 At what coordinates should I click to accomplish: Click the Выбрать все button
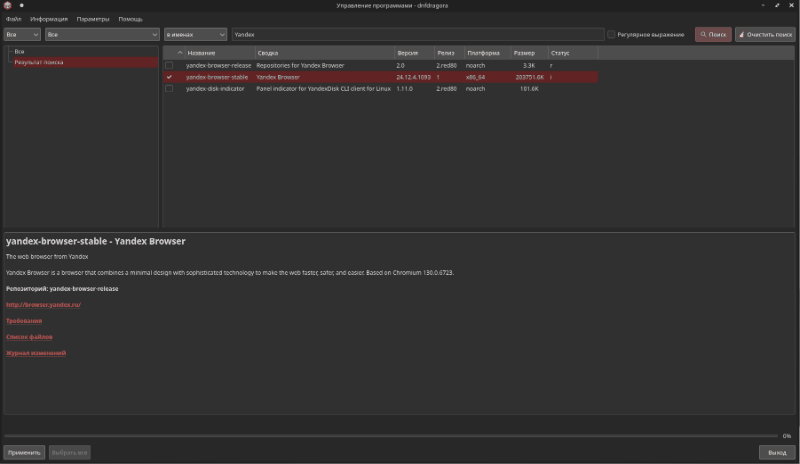tap(69, 452)
